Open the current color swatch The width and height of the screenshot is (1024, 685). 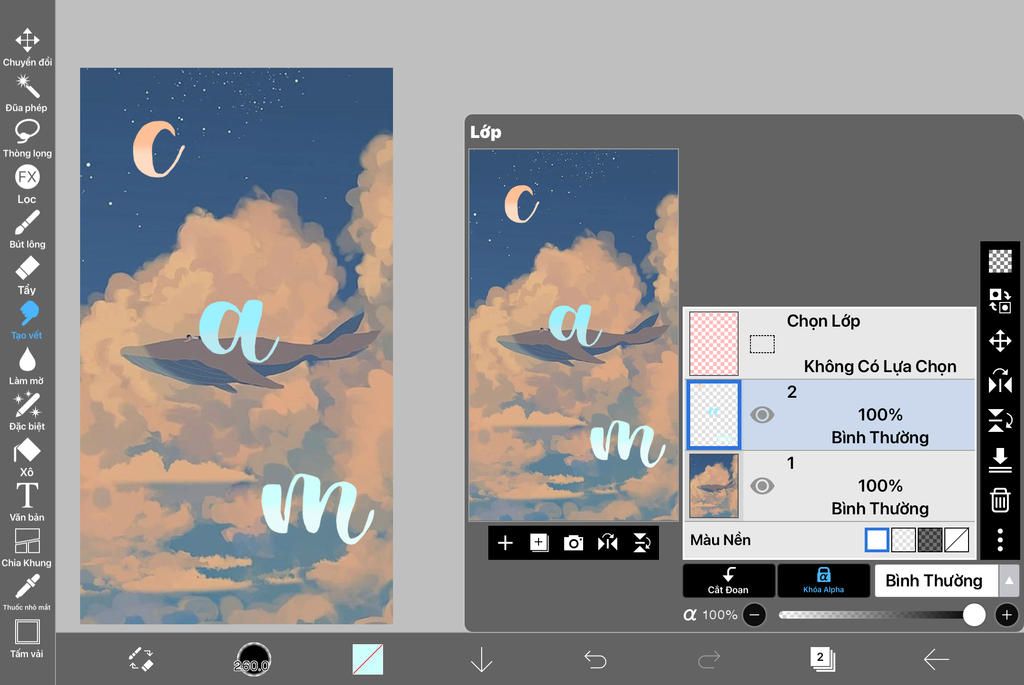(368, 660)
